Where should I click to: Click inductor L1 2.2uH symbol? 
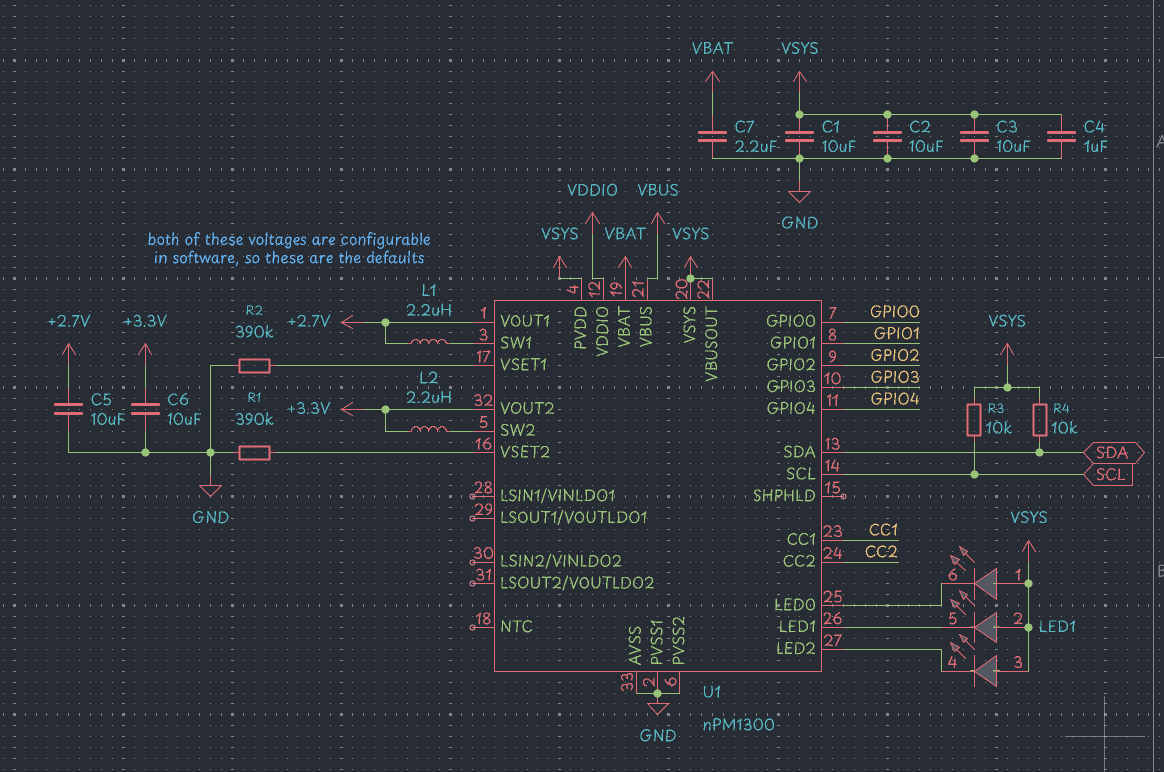pos(430,340)
